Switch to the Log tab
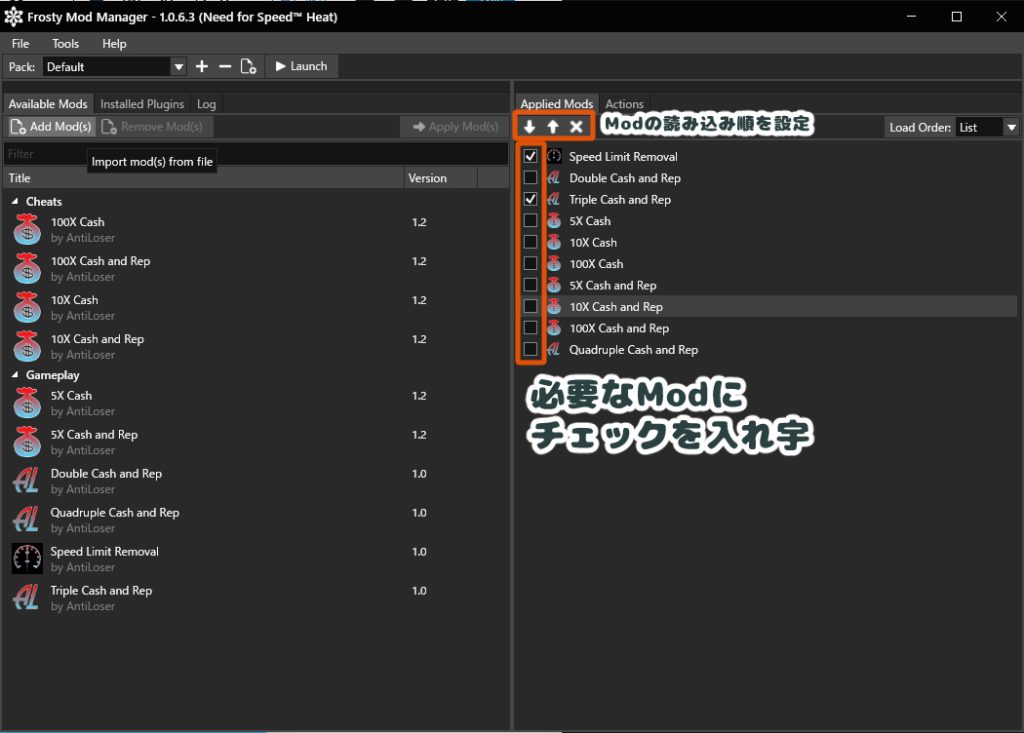 coord(206,104)
